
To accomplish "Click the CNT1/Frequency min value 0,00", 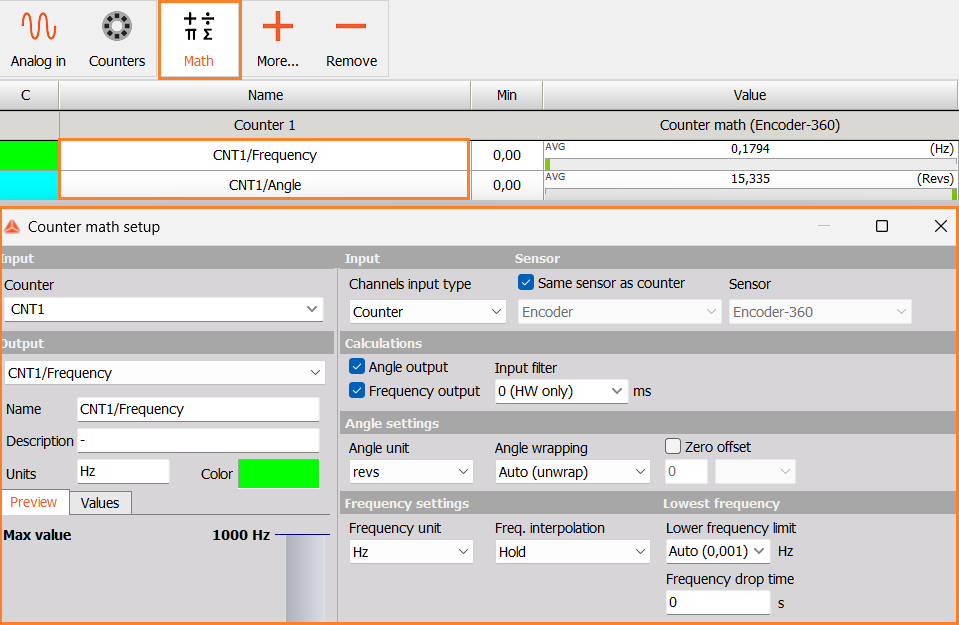I will click(506, 155).
